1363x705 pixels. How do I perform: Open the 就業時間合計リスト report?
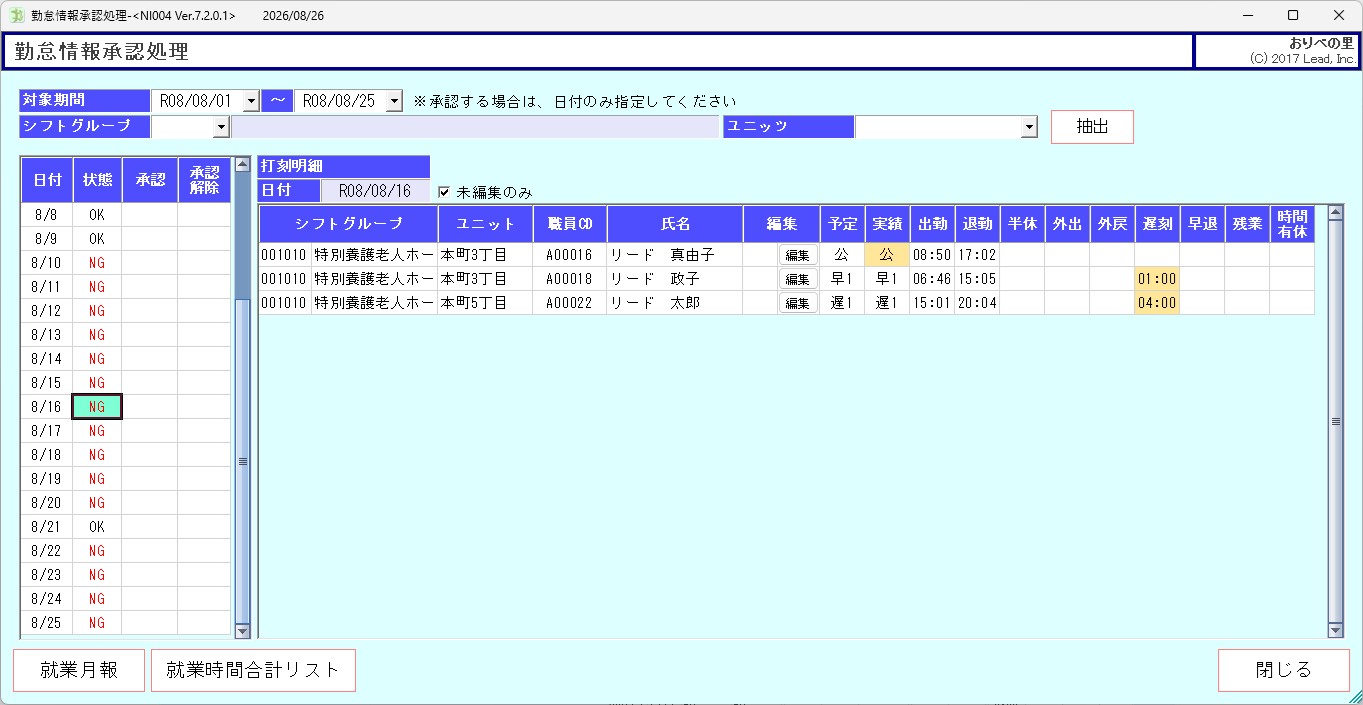tap(253, 670)
